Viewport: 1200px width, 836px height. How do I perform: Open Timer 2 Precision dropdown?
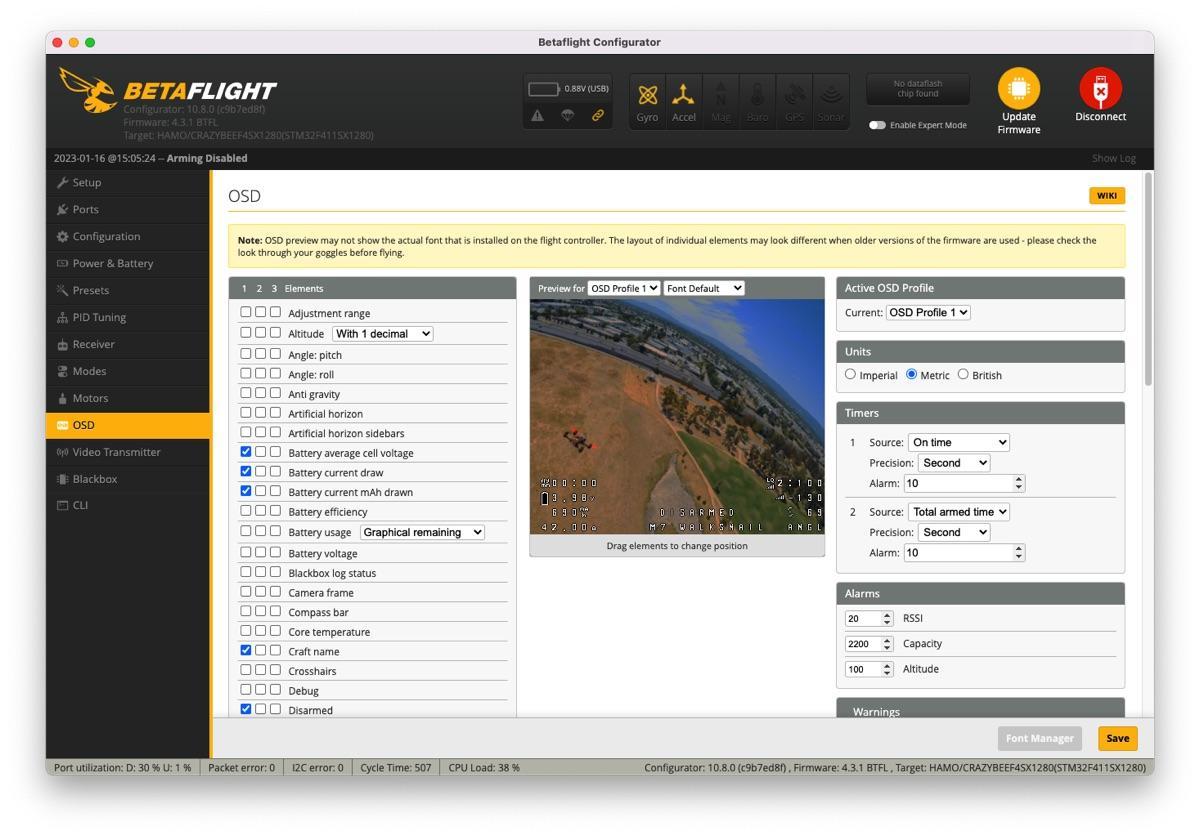[x=954, y=532]
